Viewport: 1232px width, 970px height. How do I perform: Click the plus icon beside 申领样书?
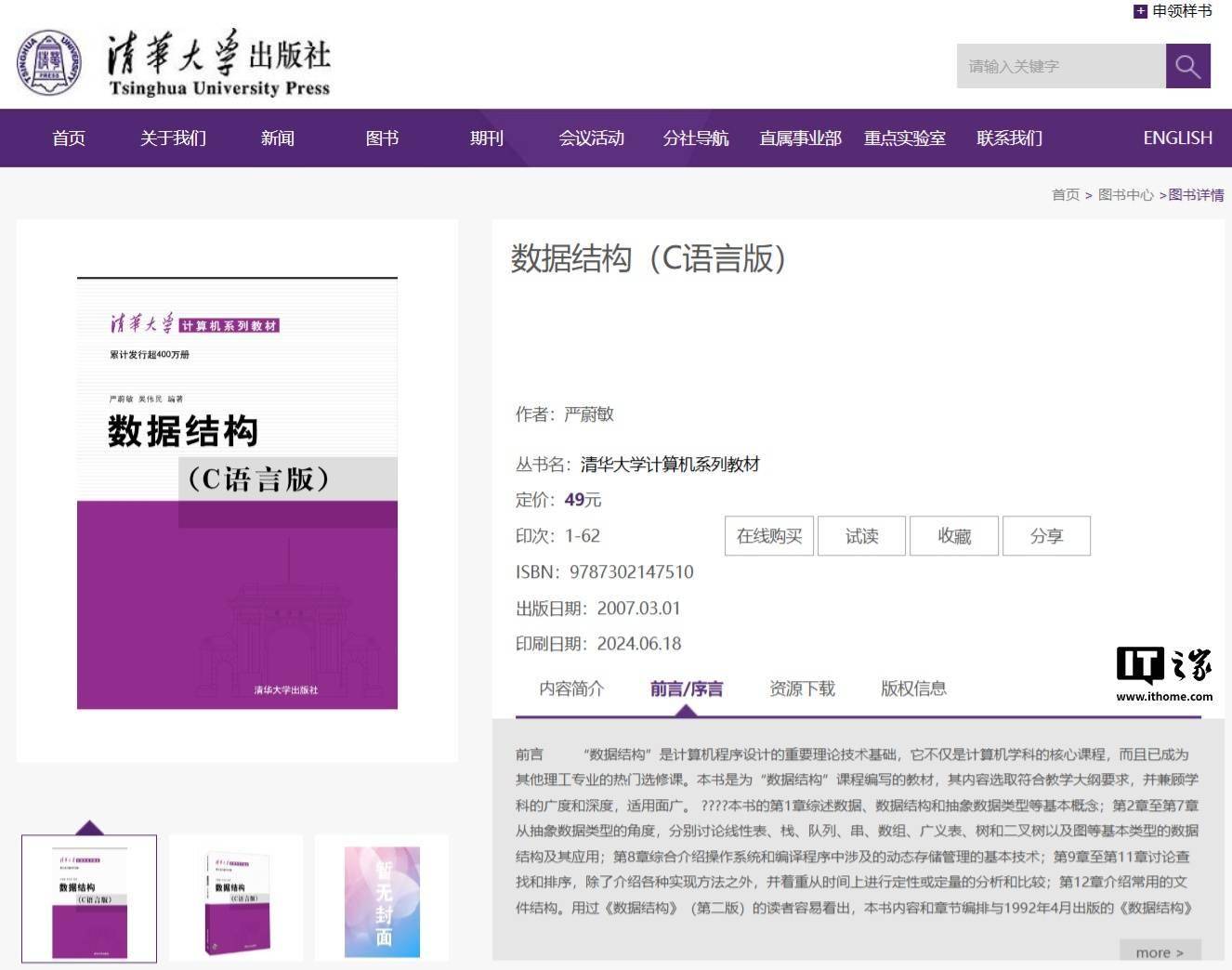(x=1140, y=11)
